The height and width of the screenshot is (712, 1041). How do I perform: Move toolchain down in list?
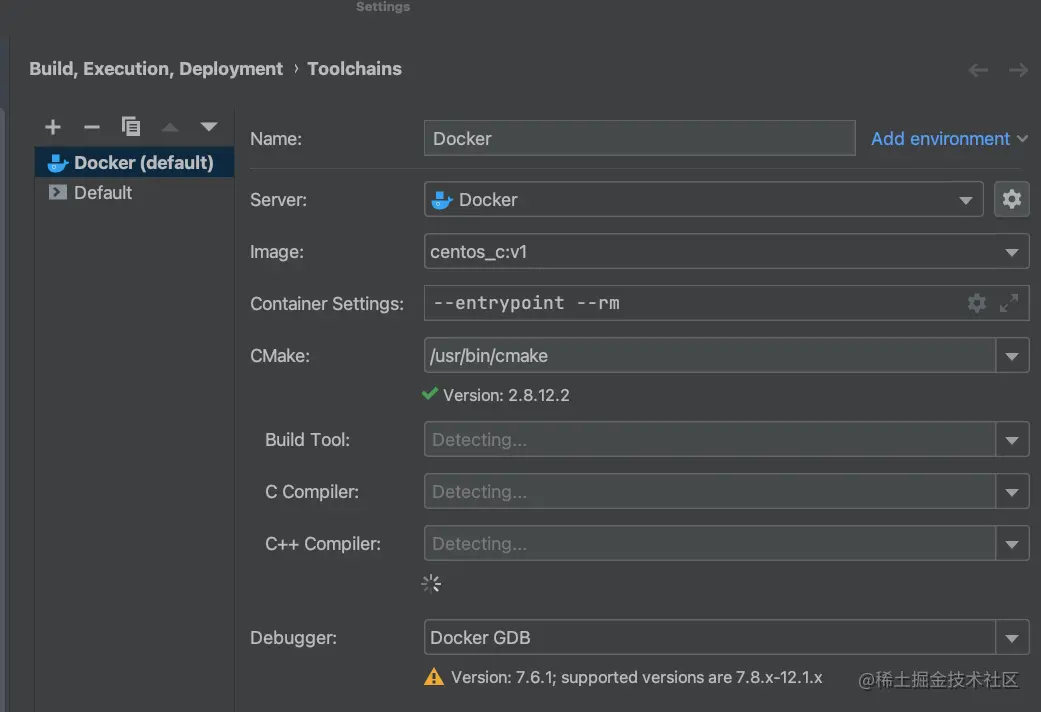208,127
